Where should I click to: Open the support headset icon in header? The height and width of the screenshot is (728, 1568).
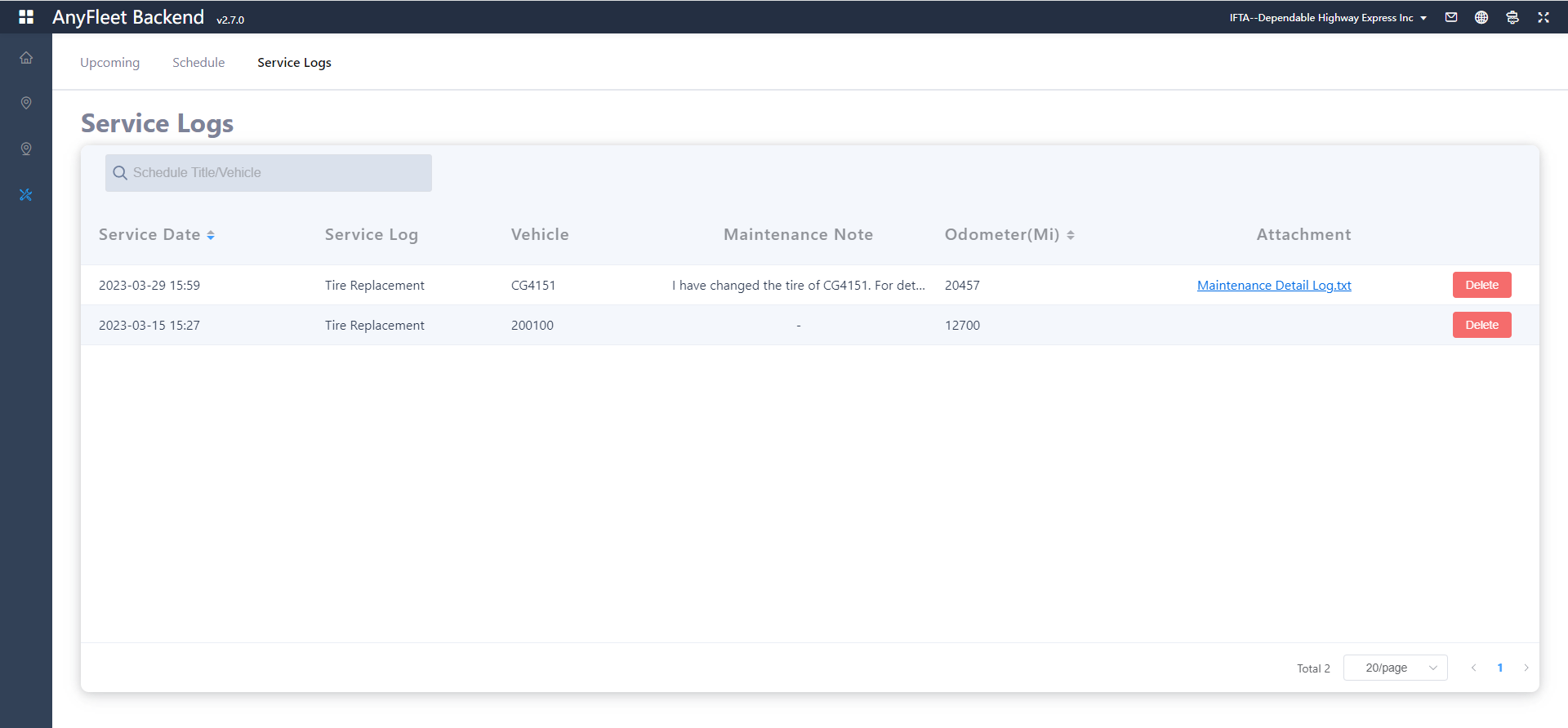[1512, 17]
